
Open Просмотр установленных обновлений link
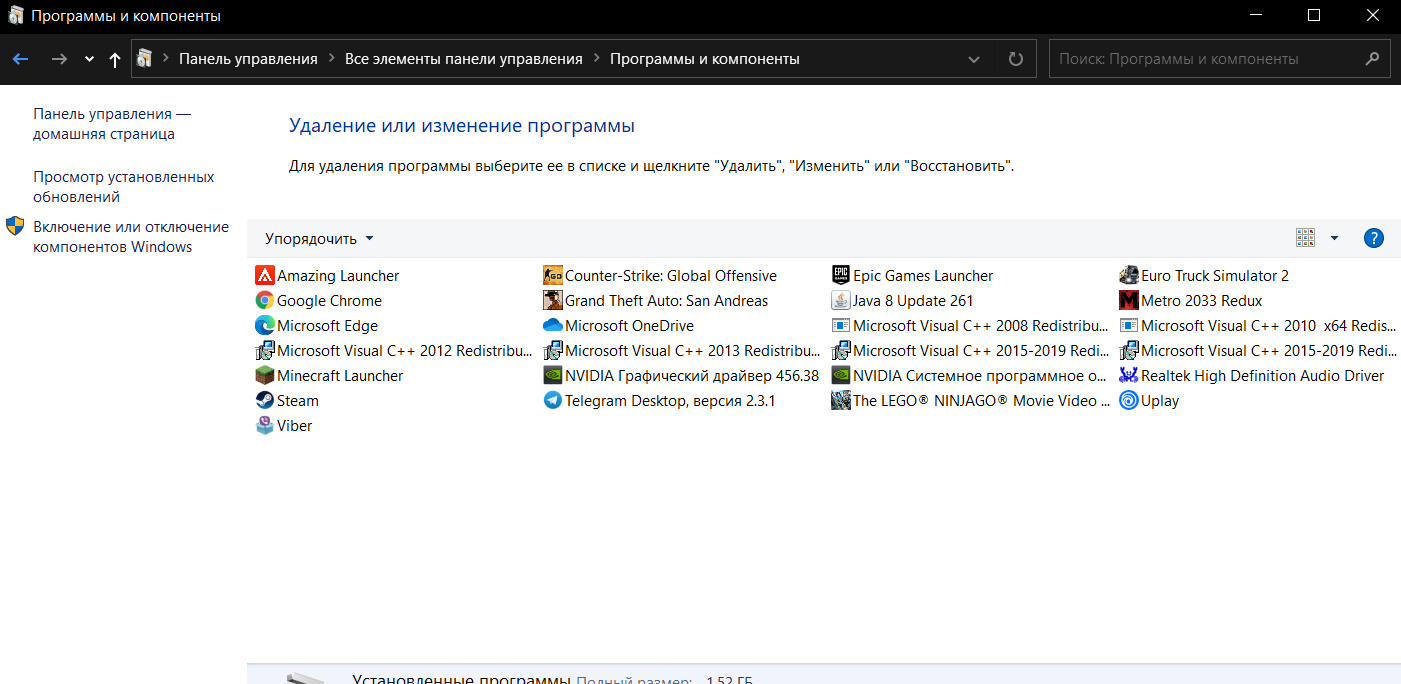pos(124,187)
